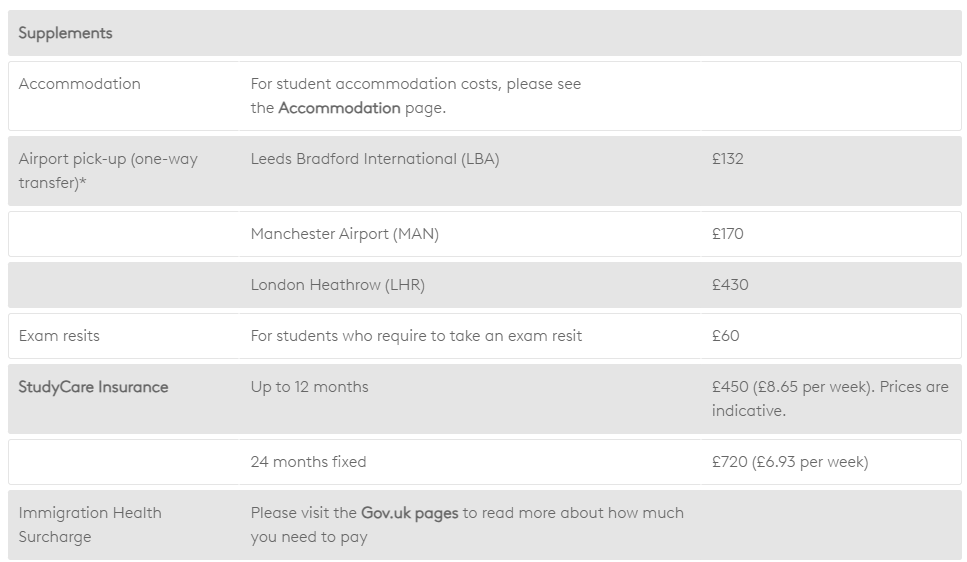Select the exam resit description text
967x562 pixels.
pos(416,336)
